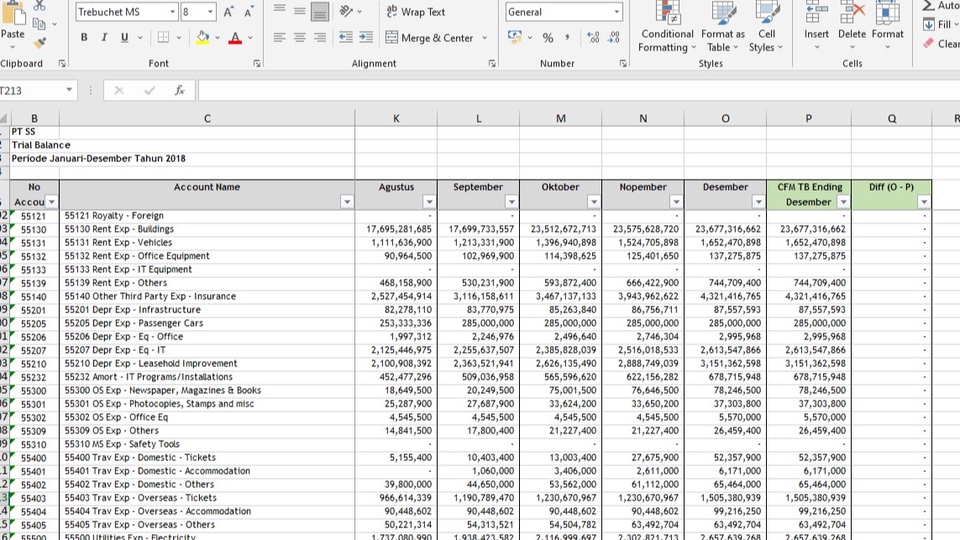Click the Cut scissors icon
This screenshot has width=960, height=540.
pyautogui.click(x=39, y=6)
